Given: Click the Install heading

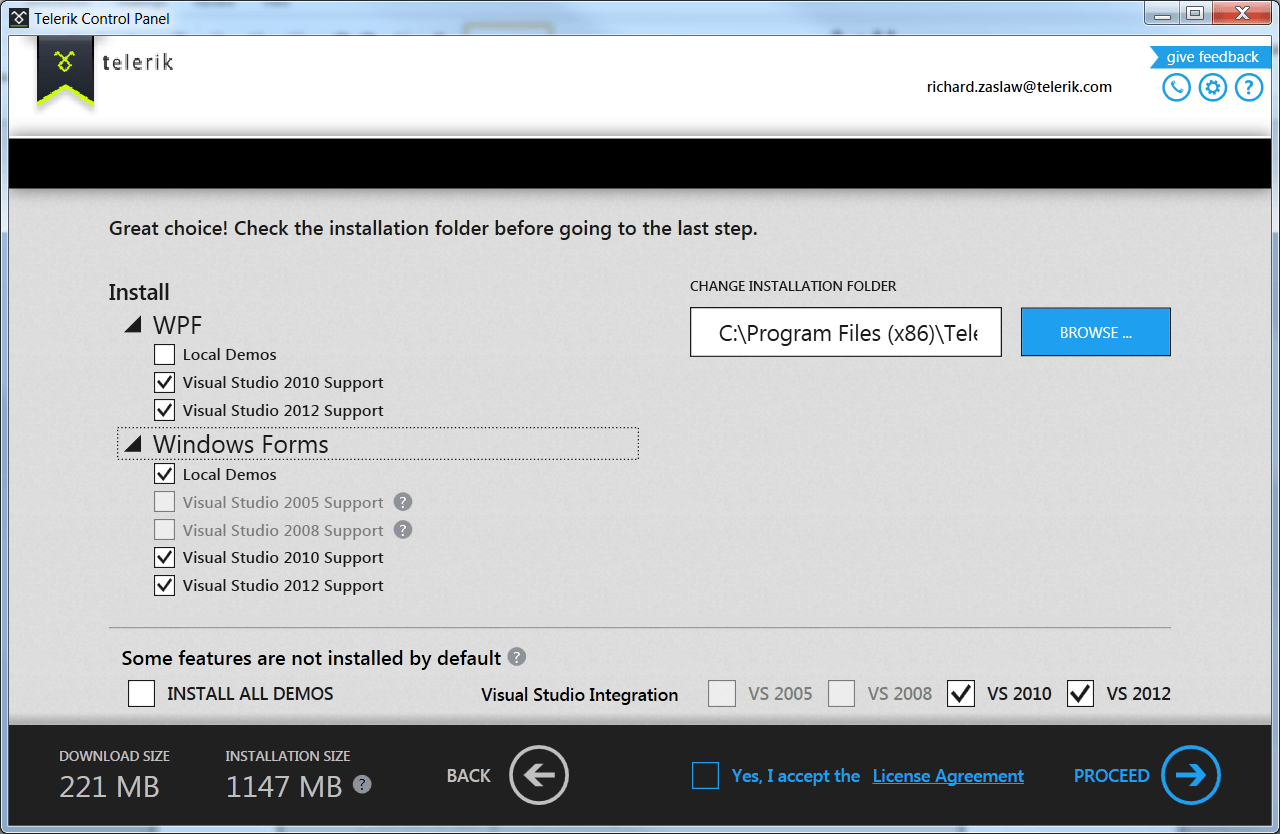Looking at the screenshot, I should point(139,292).
